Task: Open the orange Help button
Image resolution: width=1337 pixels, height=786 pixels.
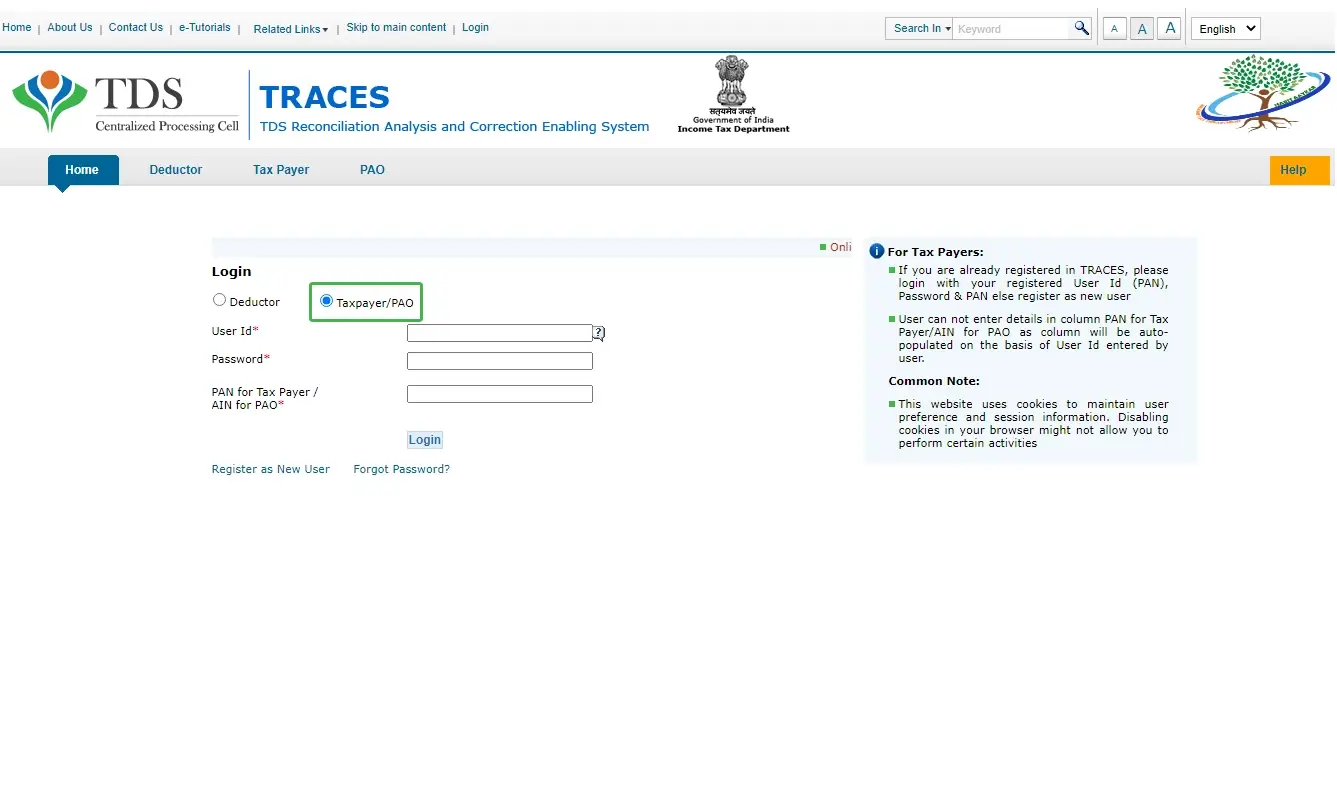Action: tap(1298, 170)
